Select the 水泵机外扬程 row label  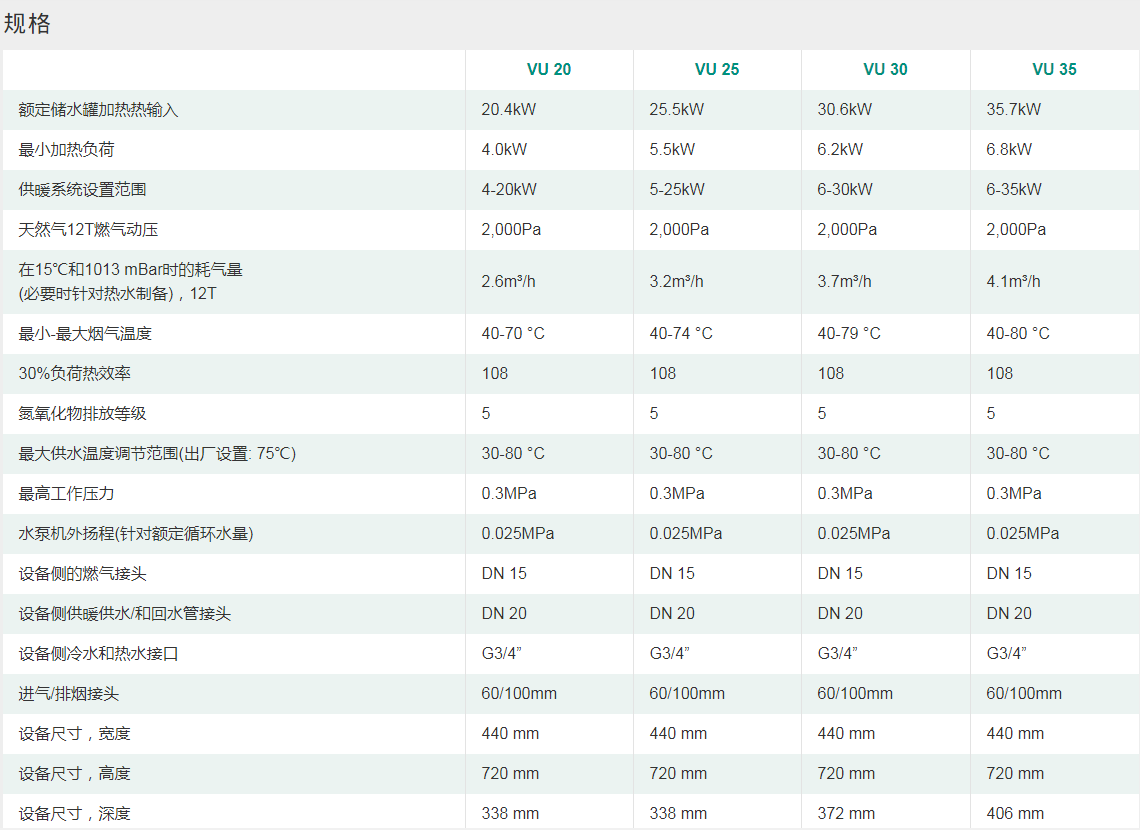coord(136,533)
